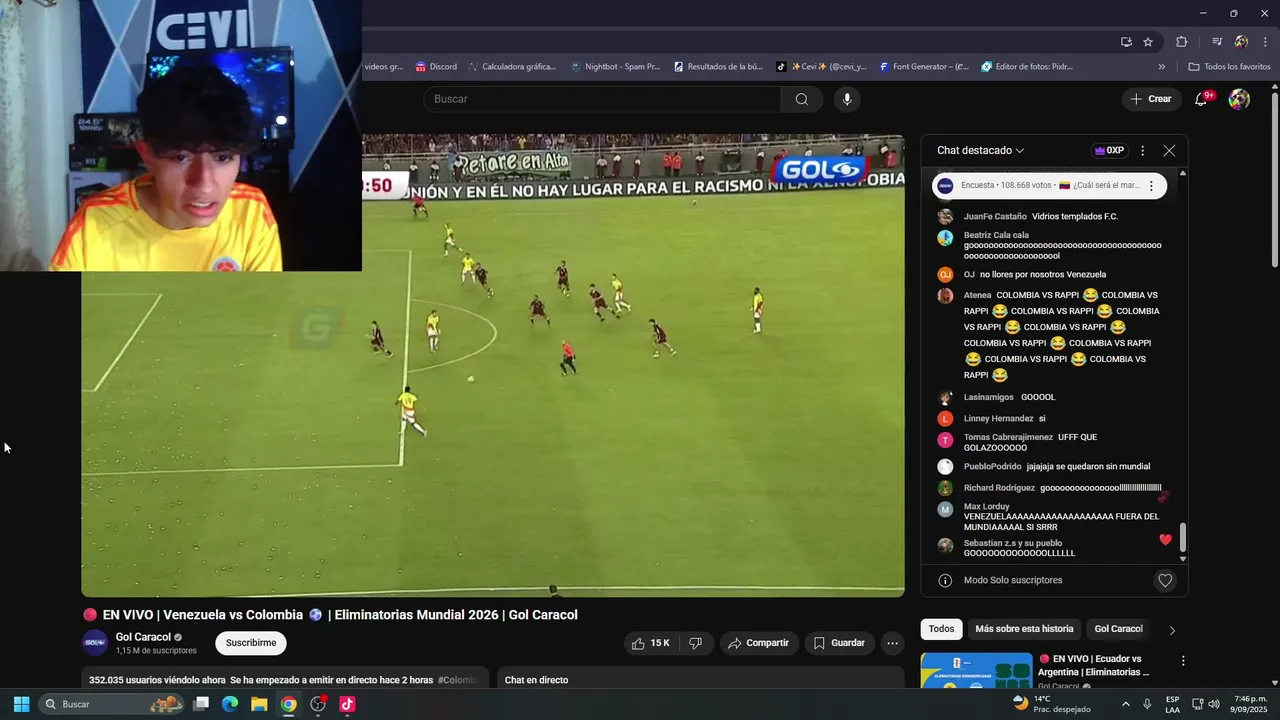Click the Crear button
Image resolution: width=1280 pixels, height=720 pixels.
[x=1150, y=99]
